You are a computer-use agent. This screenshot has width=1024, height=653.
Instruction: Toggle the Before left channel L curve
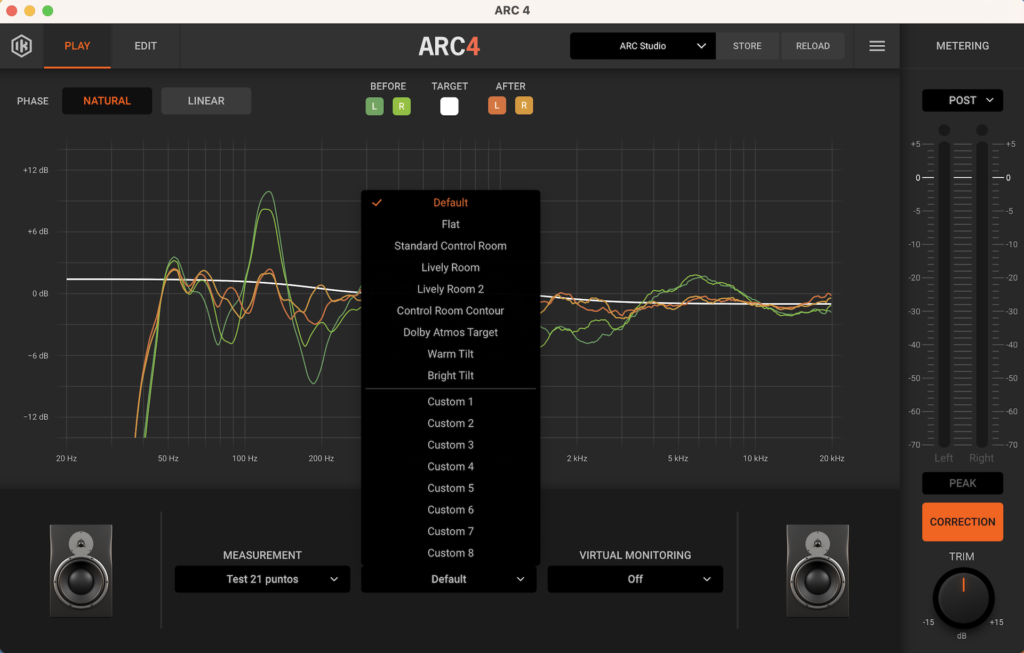(375, 106)
